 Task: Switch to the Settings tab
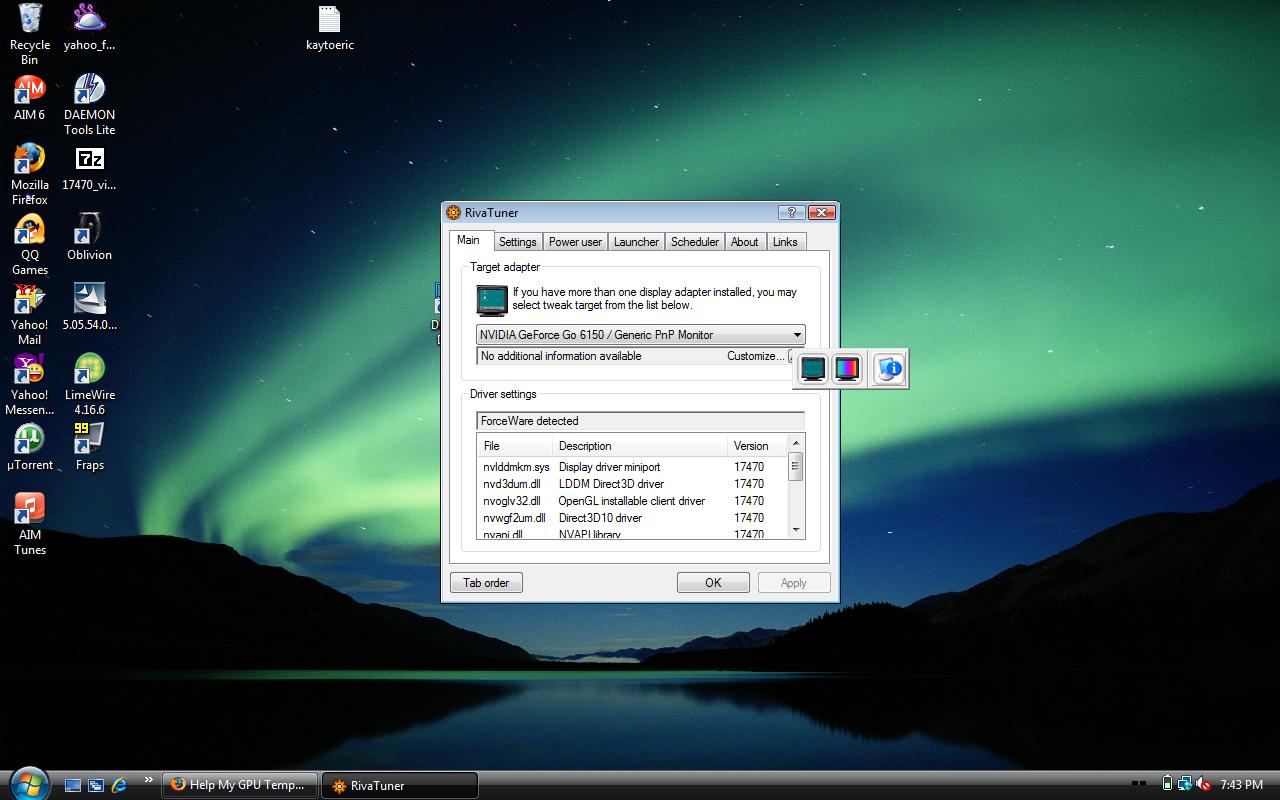tap(517, 242)
